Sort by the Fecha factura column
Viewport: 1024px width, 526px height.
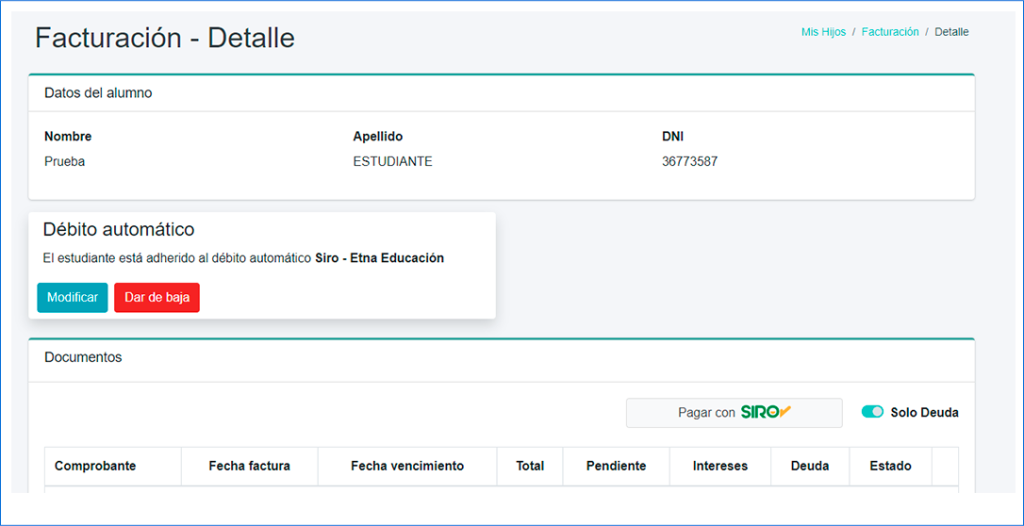249,466
